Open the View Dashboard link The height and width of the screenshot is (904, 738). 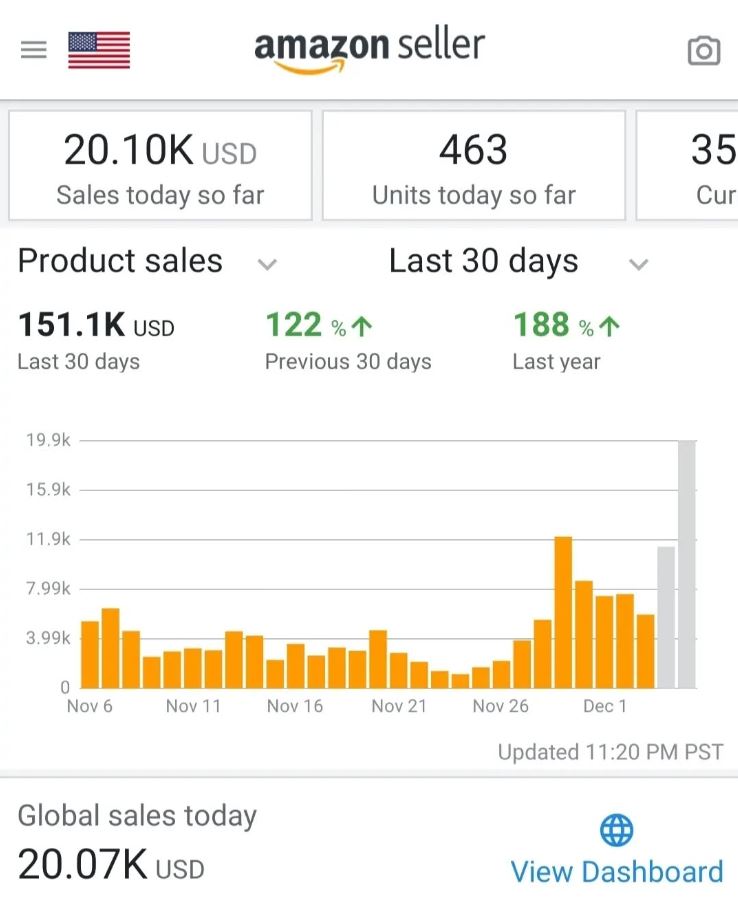click(x=616, y=871)
